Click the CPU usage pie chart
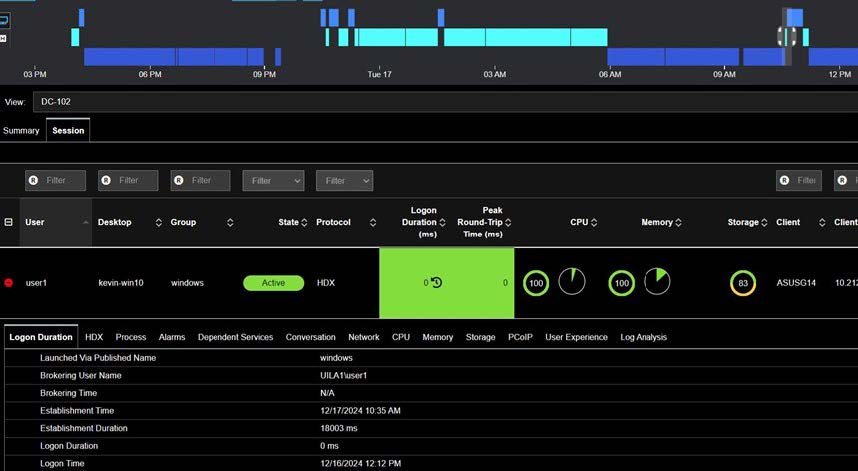The height and width of the screenshot is (471, 858). click(572, 282)
